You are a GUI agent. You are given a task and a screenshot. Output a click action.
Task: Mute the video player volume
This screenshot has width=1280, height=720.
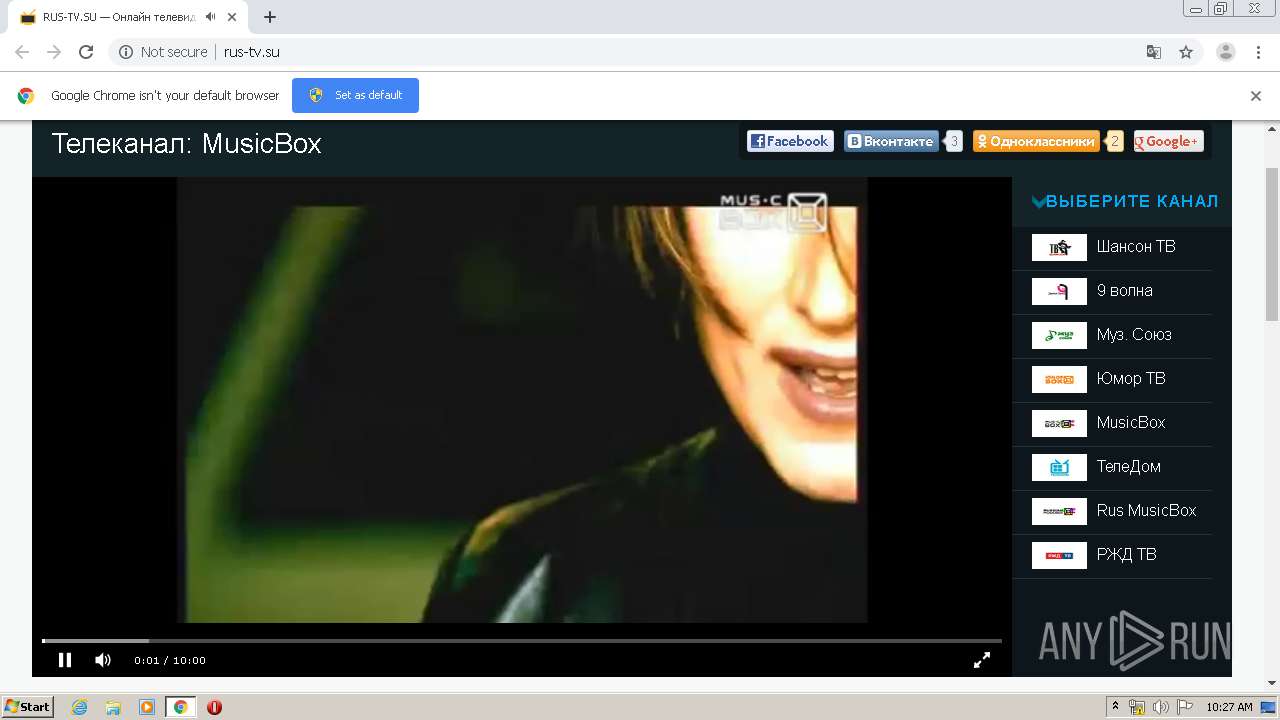pyautogui.click(x=103, y=660)
